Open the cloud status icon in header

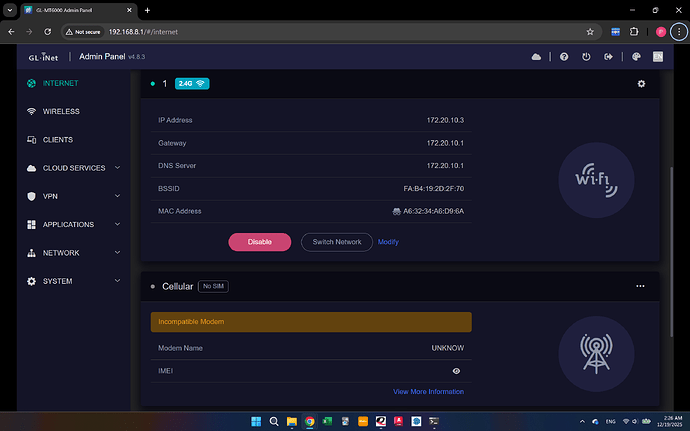click(537, 58)
